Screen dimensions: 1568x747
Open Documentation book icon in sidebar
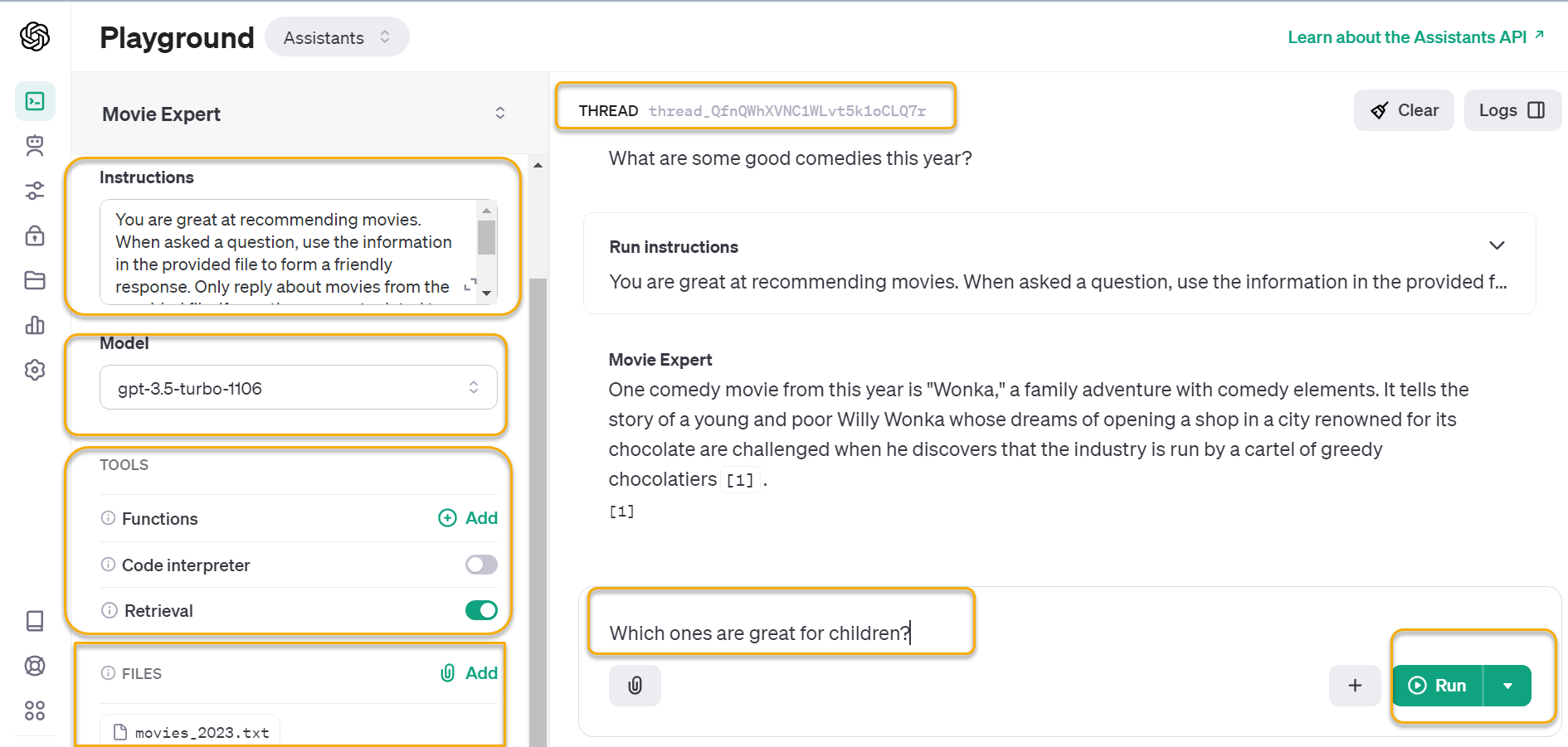tap(35, 621)
